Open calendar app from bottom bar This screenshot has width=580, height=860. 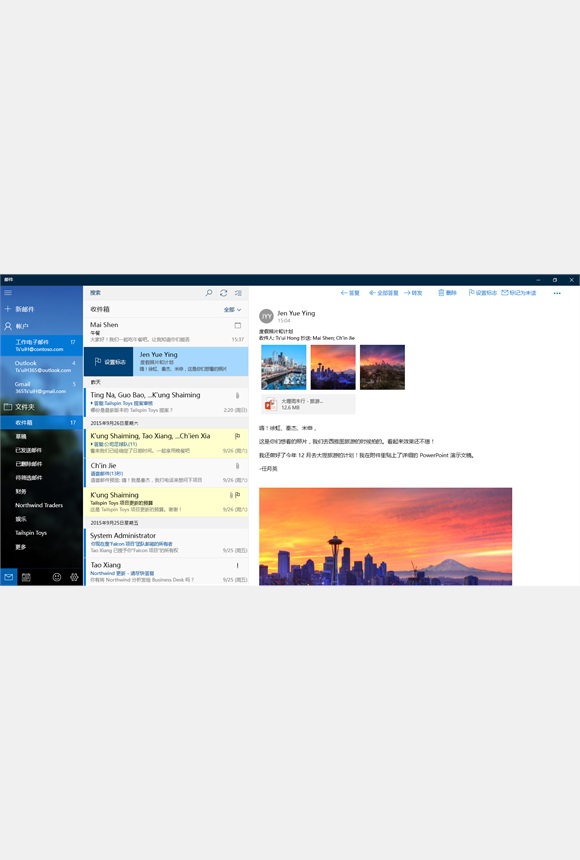pyautogui.click(x=26, y=577)
